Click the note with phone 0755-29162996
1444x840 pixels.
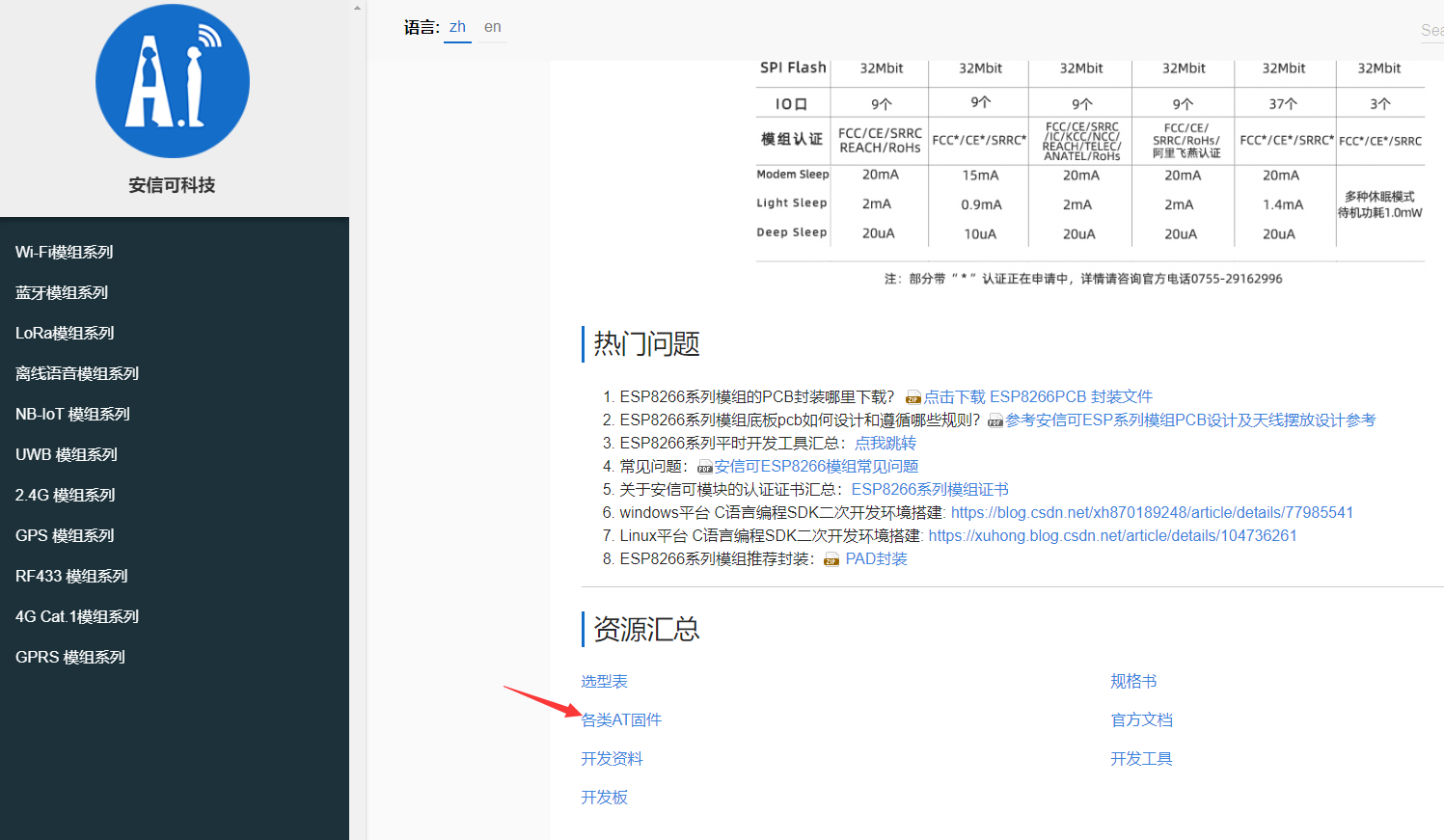[x=1083, y=279]
